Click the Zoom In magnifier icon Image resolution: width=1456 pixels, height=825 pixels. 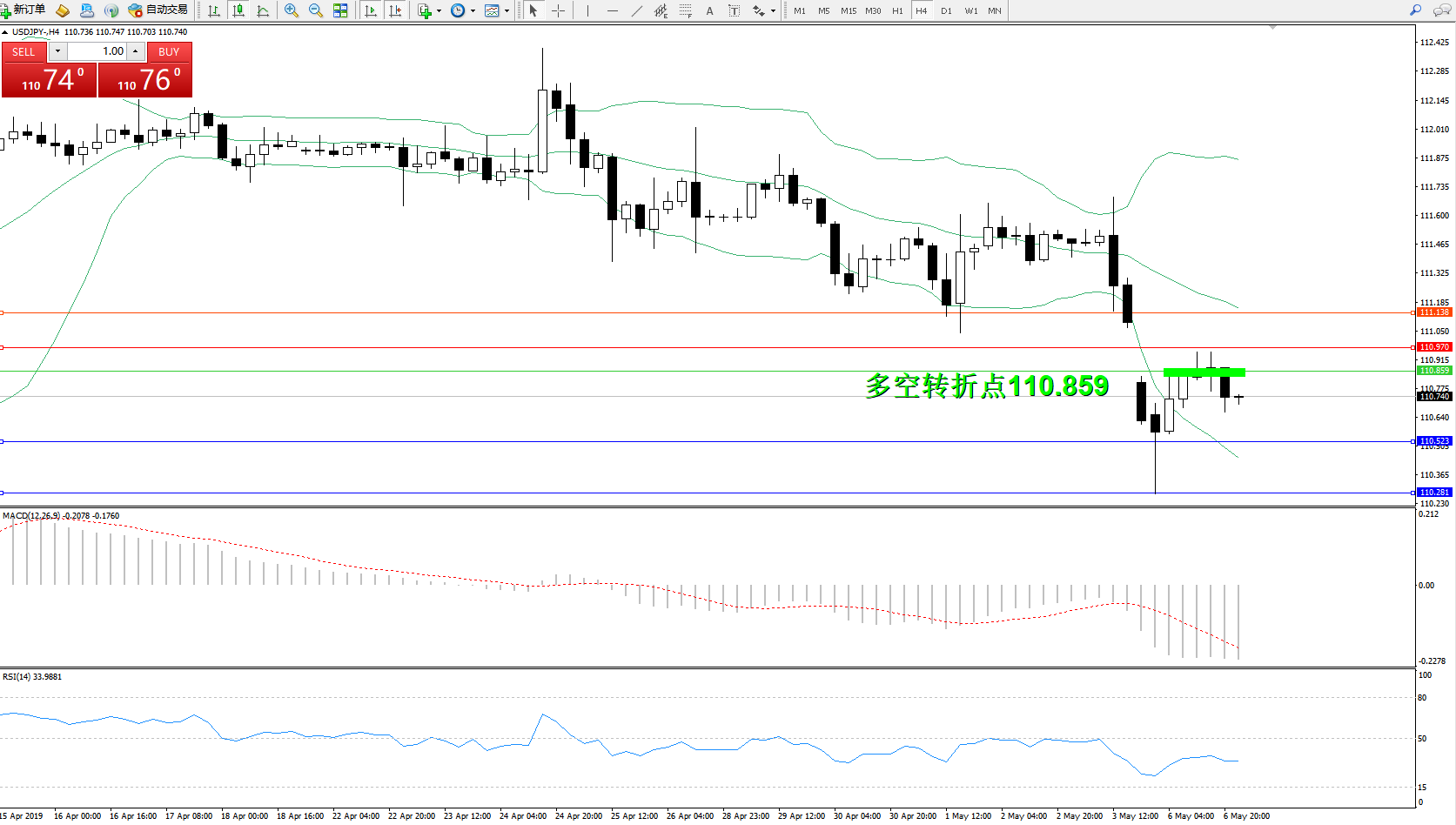(291, 10)
